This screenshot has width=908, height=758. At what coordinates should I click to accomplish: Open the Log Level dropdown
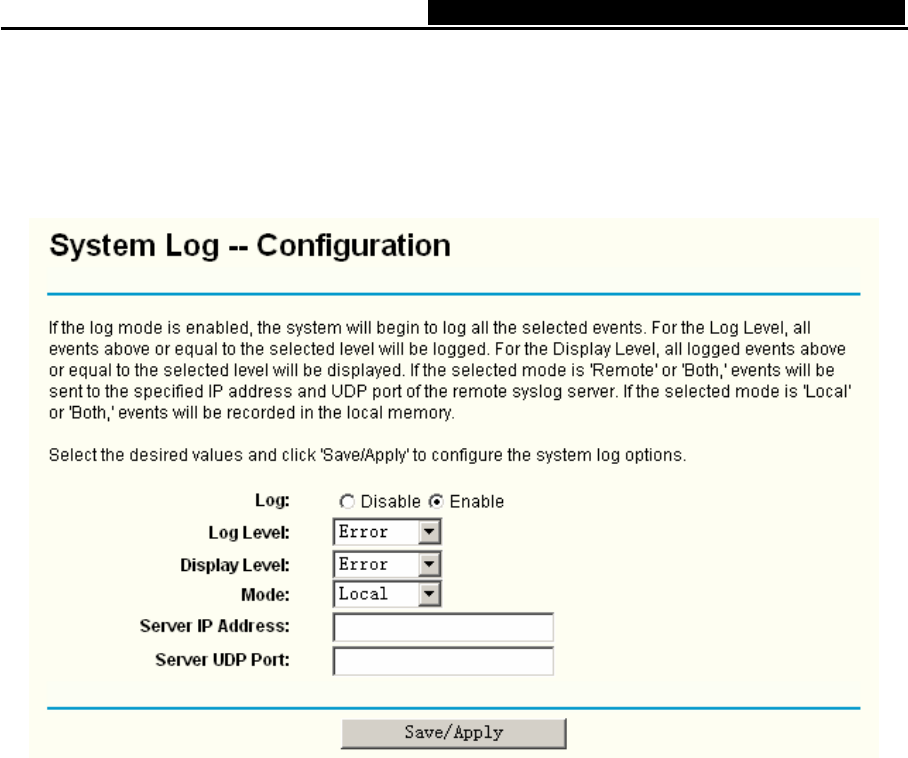(387, 532)
